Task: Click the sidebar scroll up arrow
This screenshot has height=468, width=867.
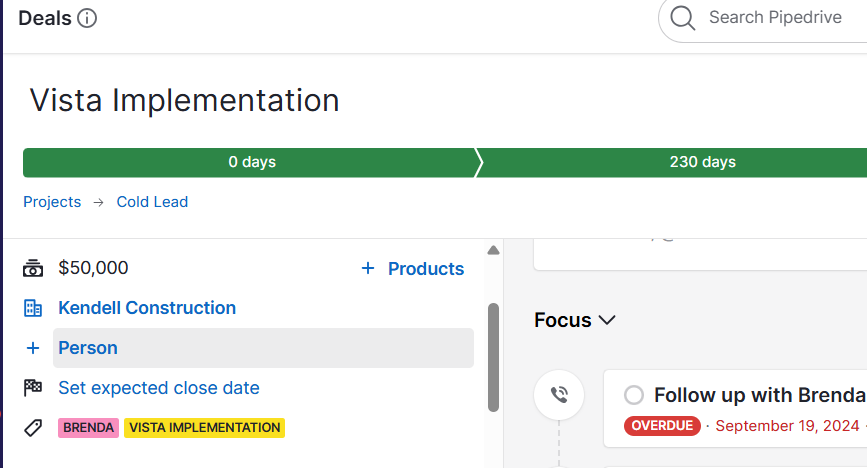Action: pyautogui.click(x=494, y=251)
